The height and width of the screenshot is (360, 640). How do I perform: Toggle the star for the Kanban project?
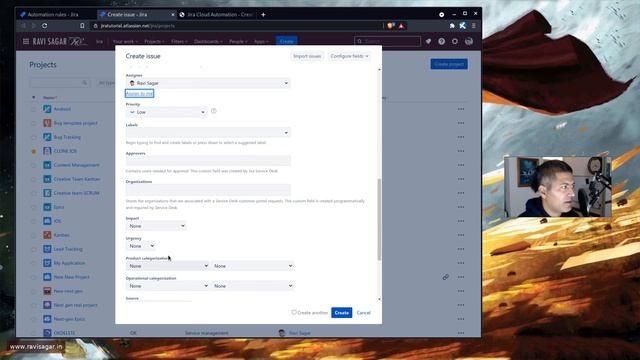click(34, 235)
